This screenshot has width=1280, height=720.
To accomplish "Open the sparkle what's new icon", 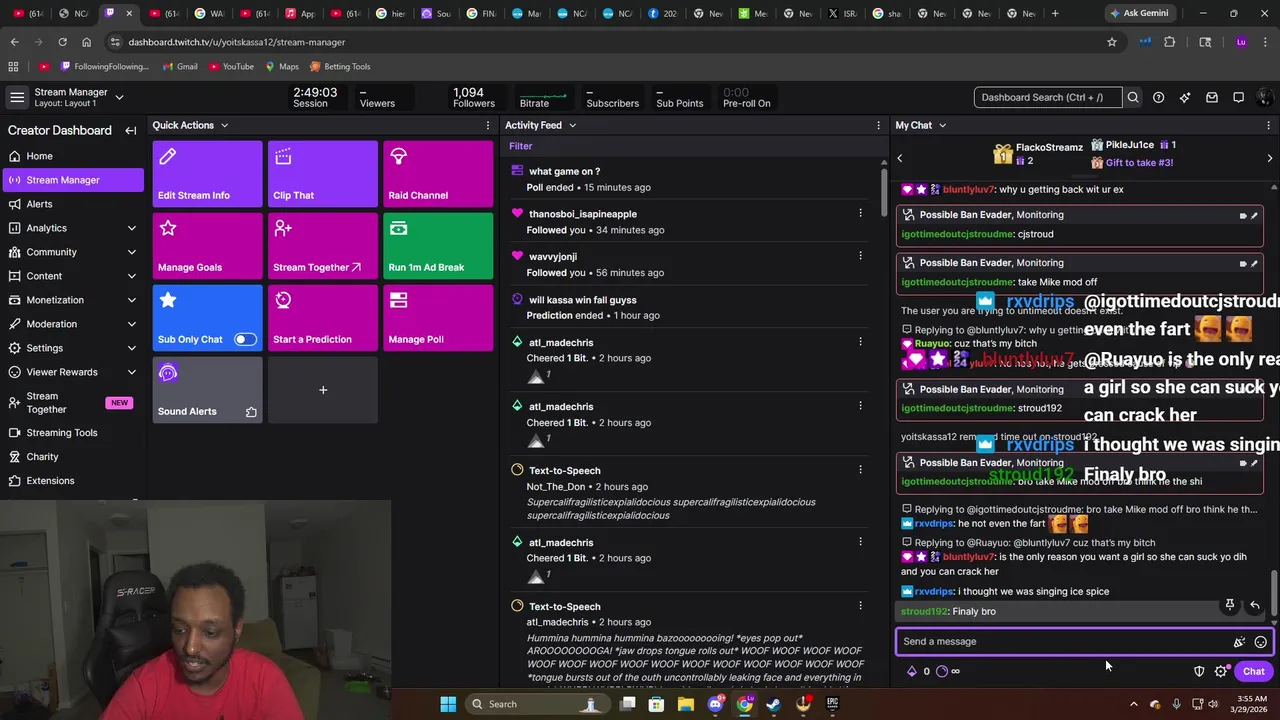I will [x=1185, y=97].
